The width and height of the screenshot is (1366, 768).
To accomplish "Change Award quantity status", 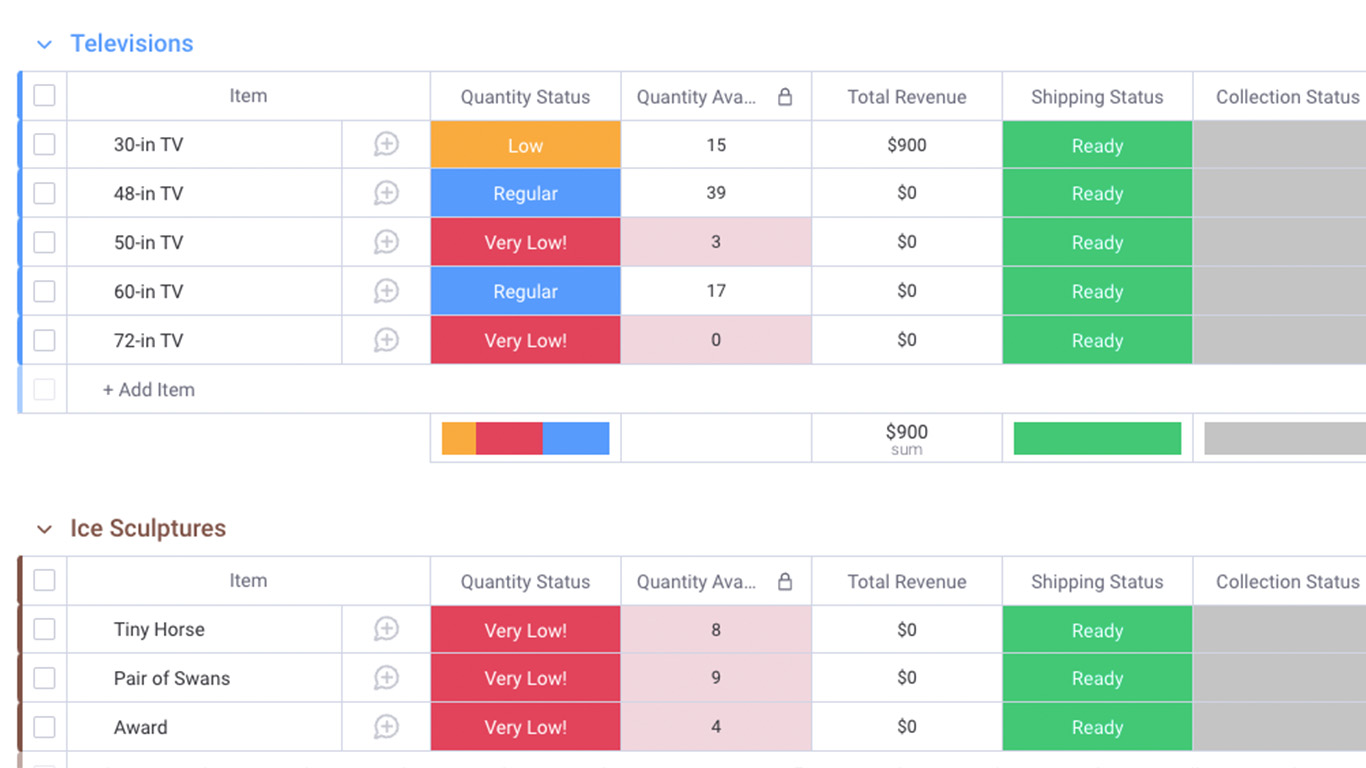I will [x=526, y=727].
